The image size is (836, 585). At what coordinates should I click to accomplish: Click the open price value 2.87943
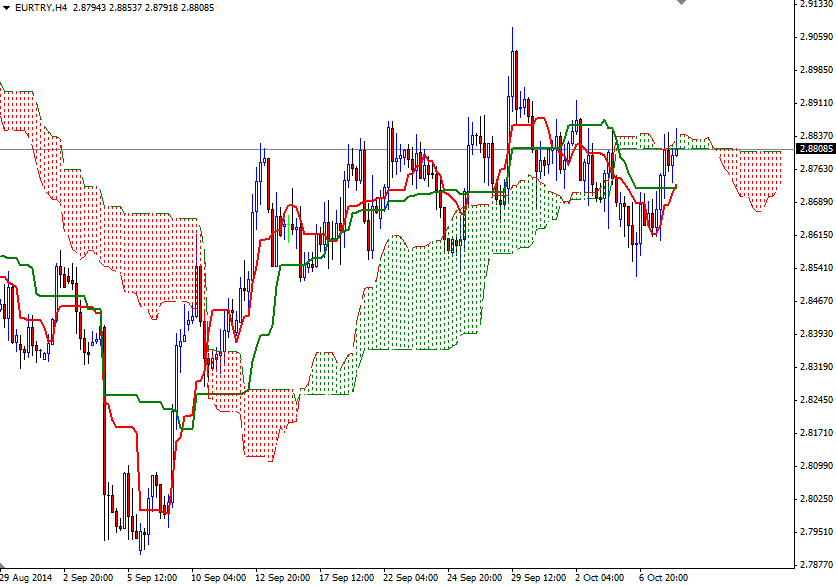[x=93, y=8]
